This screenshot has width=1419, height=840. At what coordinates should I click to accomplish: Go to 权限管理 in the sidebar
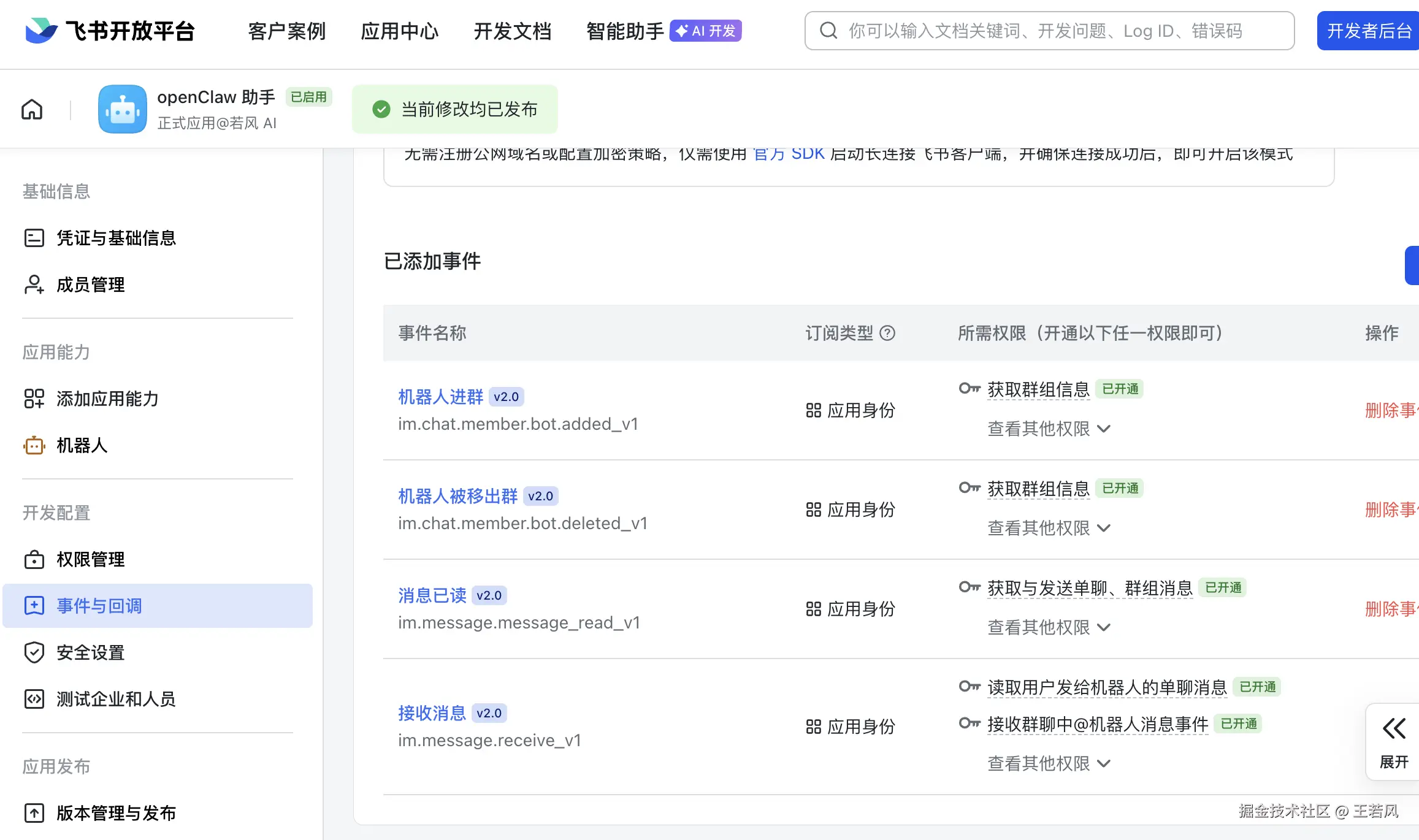pyautogui.click(x=91, y=559)
